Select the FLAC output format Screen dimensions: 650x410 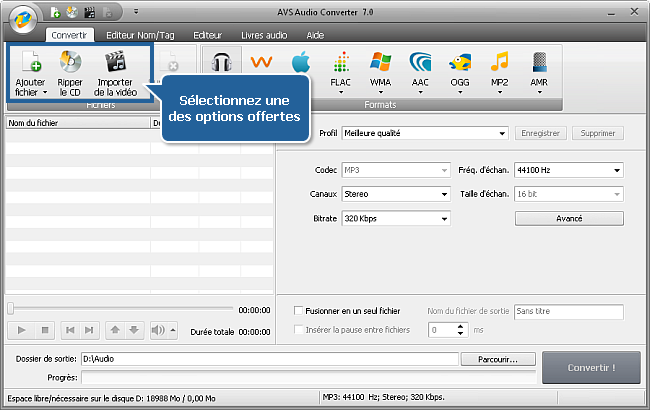tap(340, 65)
